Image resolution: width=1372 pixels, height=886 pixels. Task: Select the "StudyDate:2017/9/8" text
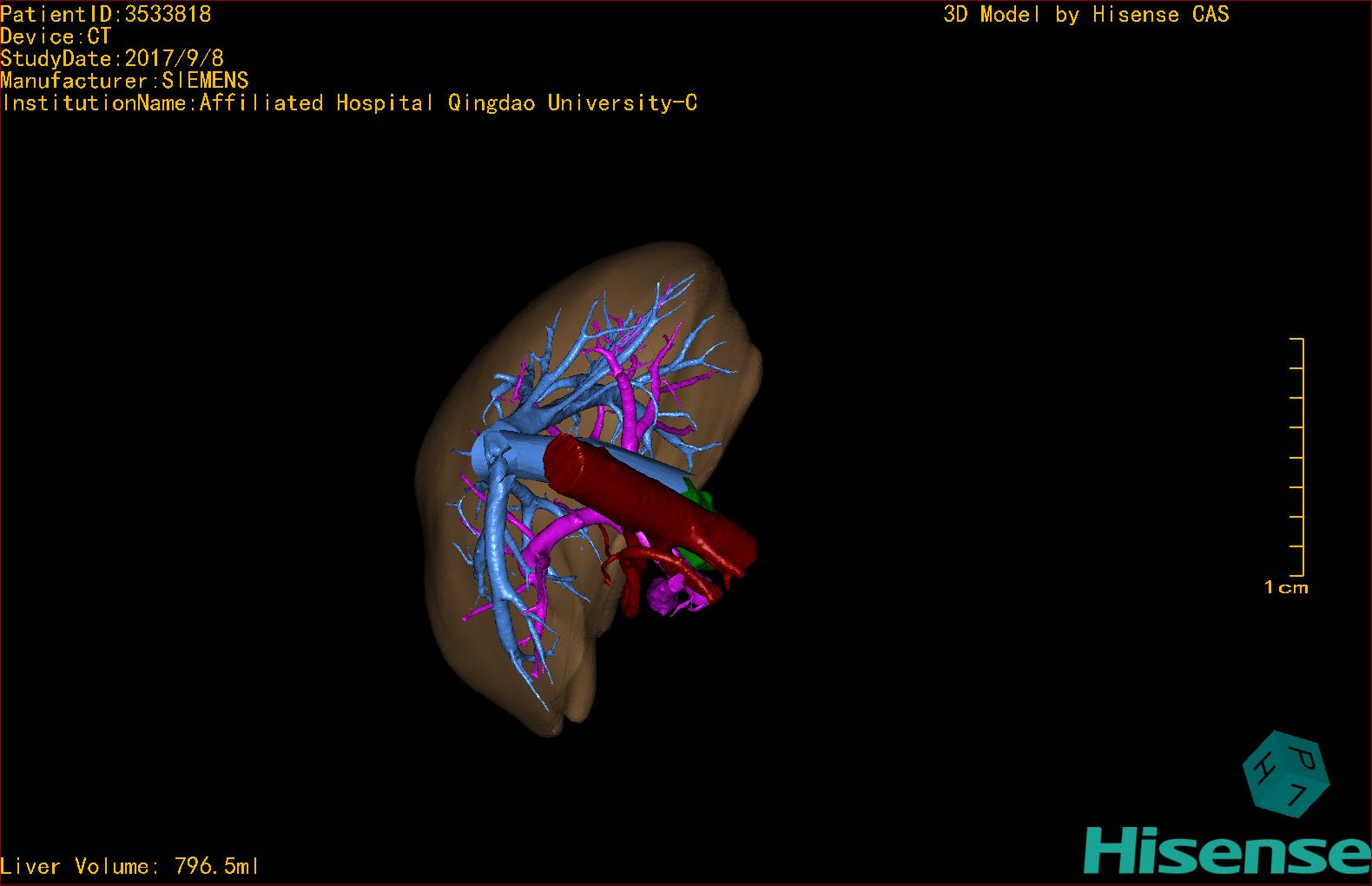[112, 58]
